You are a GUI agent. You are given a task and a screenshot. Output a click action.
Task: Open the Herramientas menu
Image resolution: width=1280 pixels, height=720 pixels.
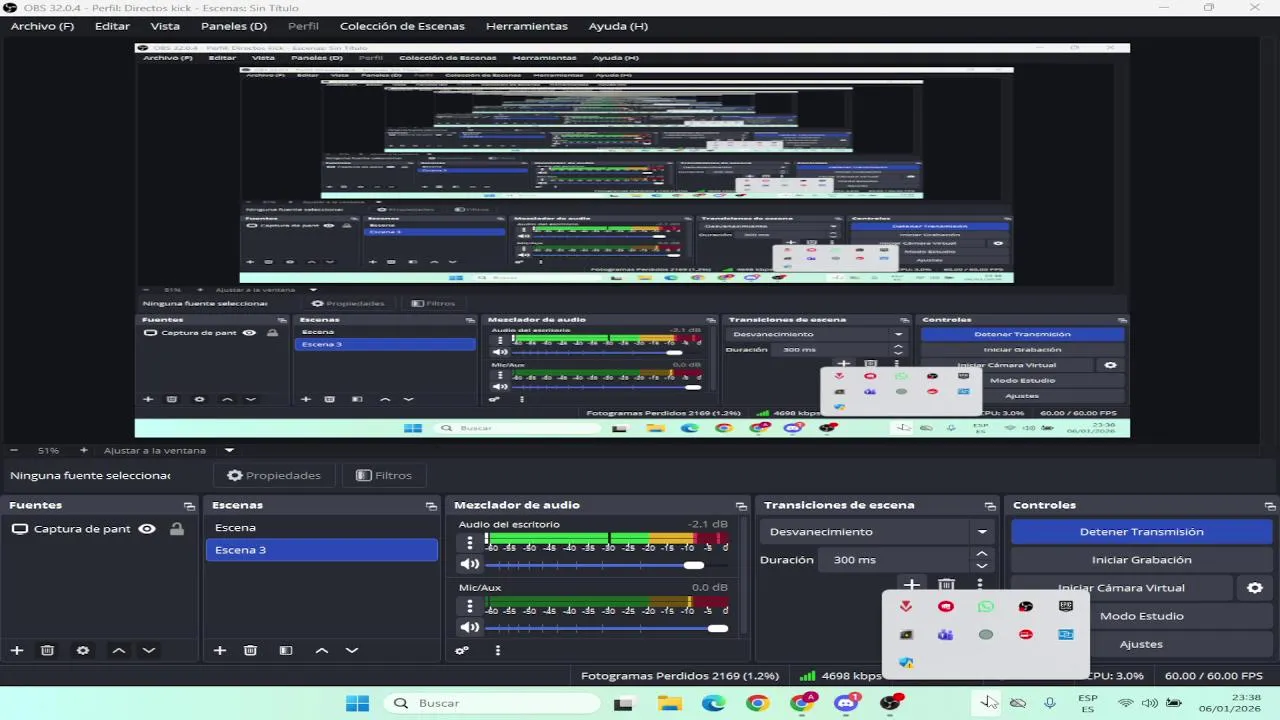[526, 26]
